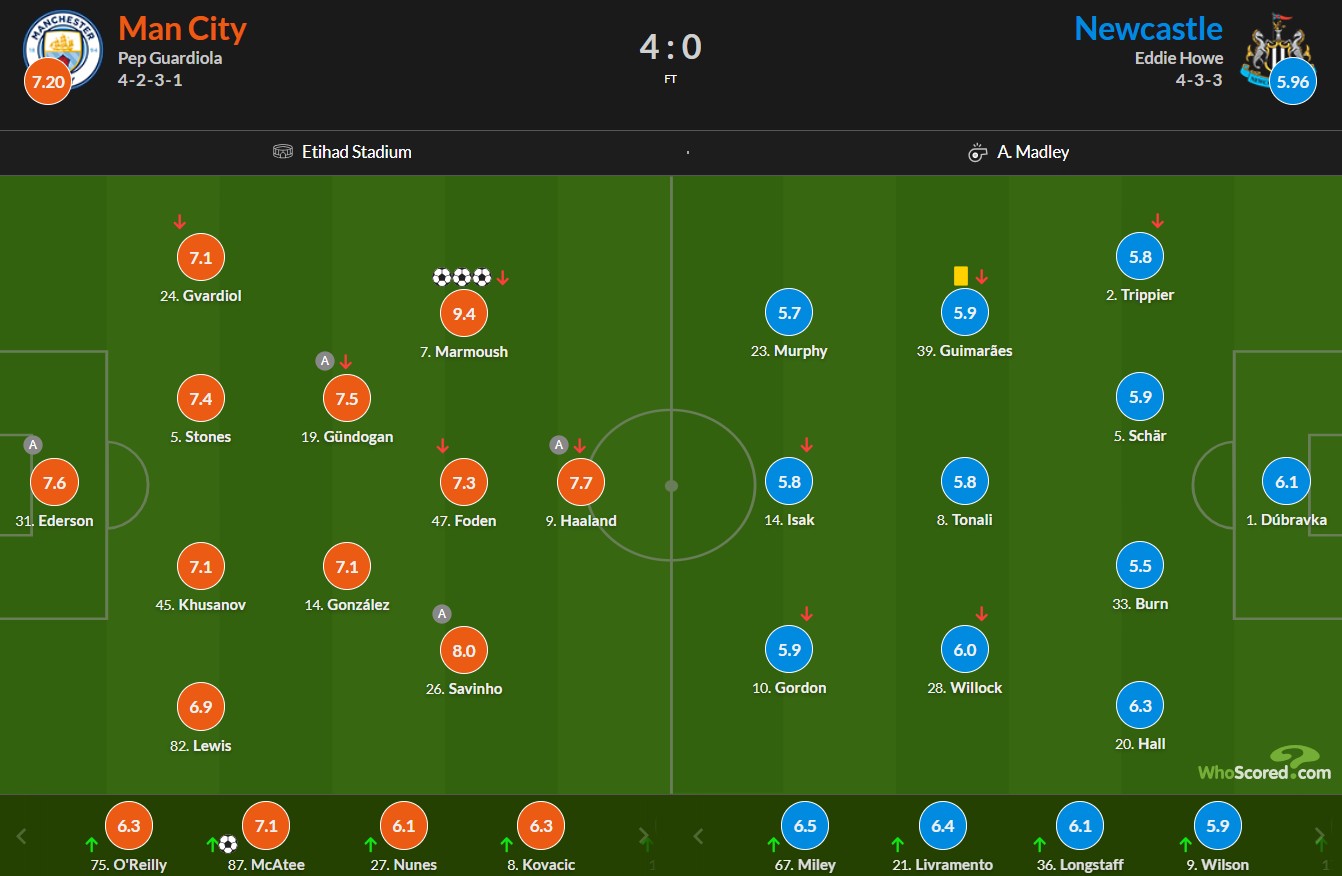
Task: Click the Manchester City club crest
Action: (x=64, y=50)
